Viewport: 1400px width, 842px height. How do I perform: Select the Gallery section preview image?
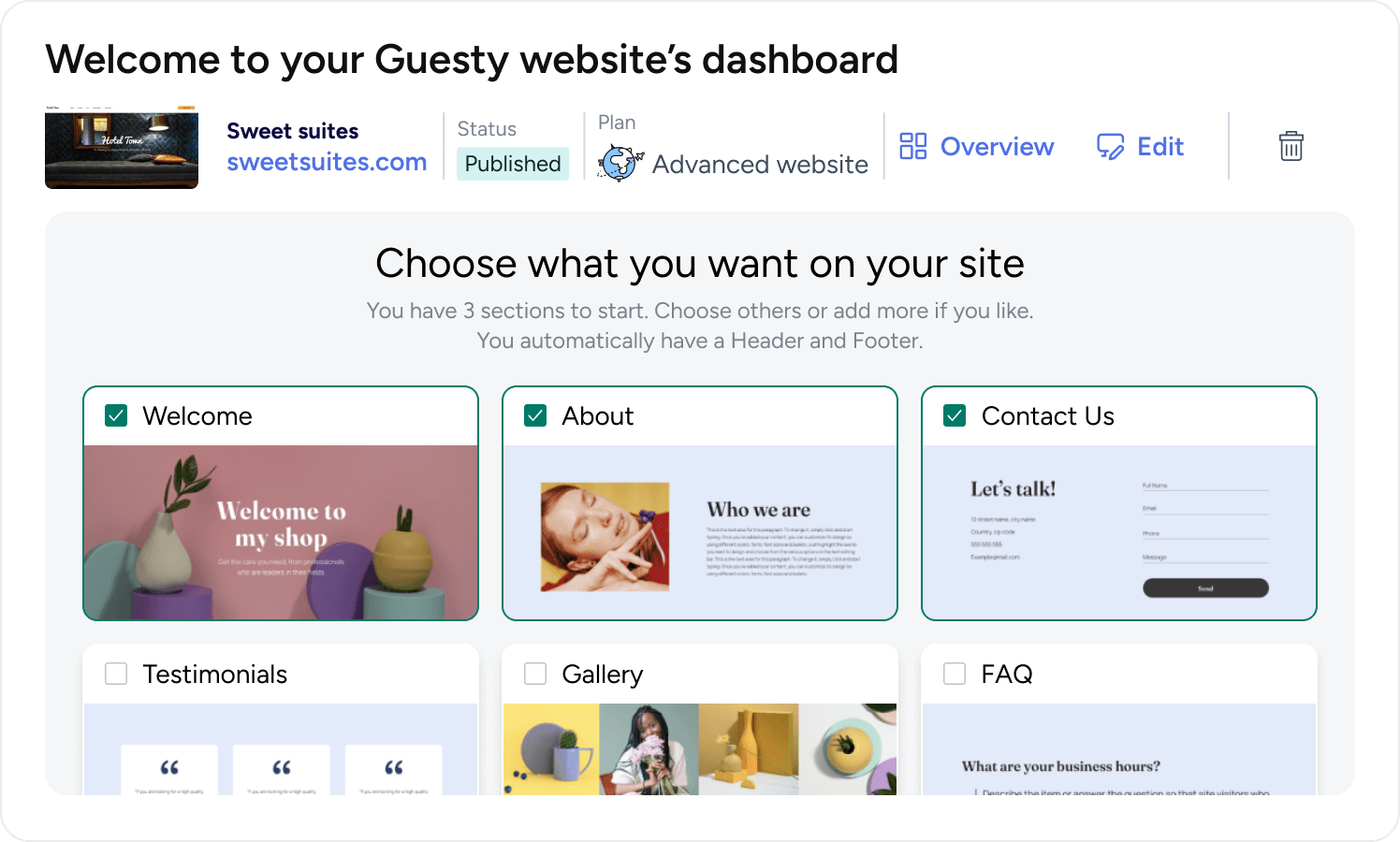point(700,748)
